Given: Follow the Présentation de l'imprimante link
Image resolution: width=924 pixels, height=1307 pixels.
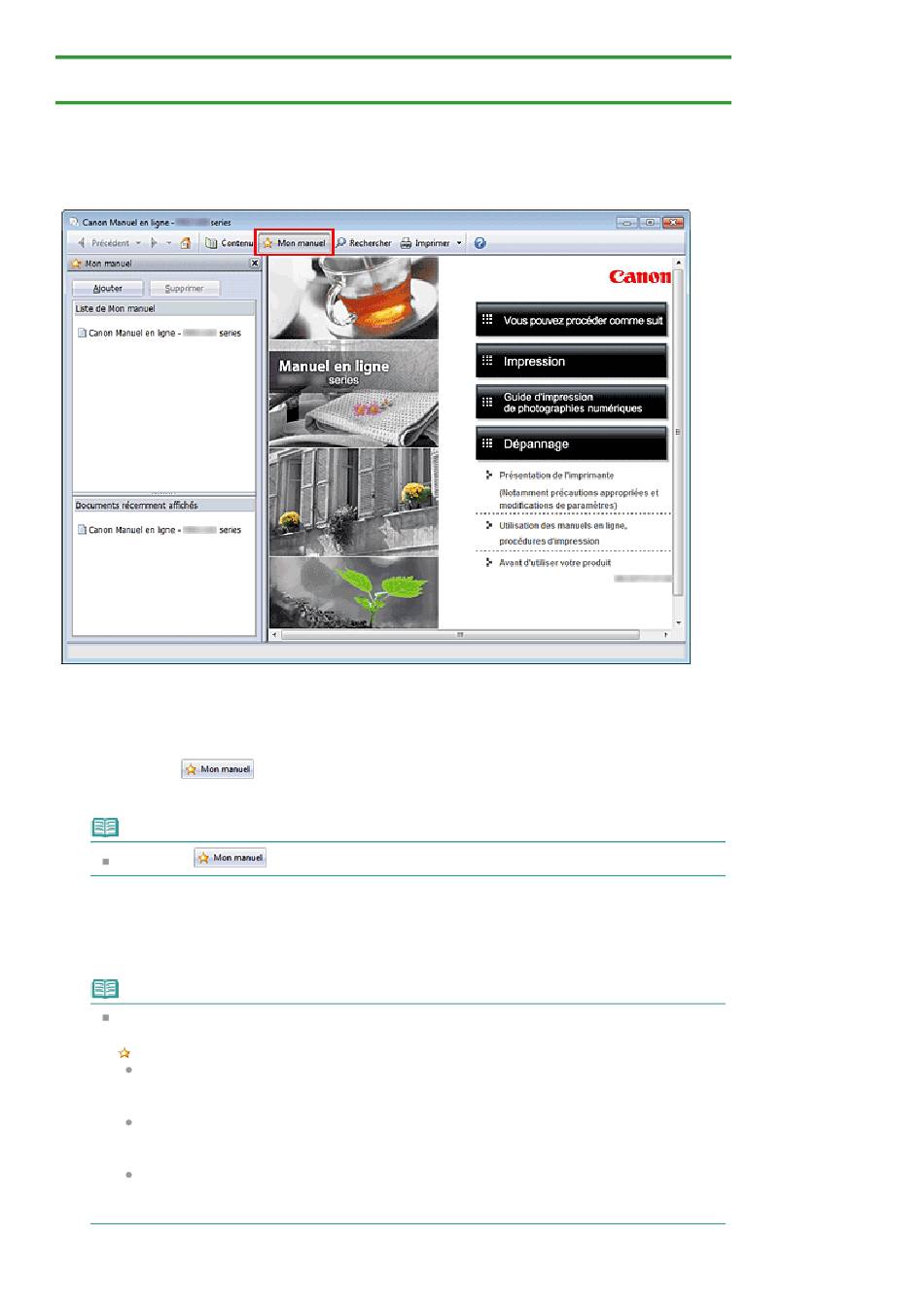Looking at the screenshot, I should point(556,476).
